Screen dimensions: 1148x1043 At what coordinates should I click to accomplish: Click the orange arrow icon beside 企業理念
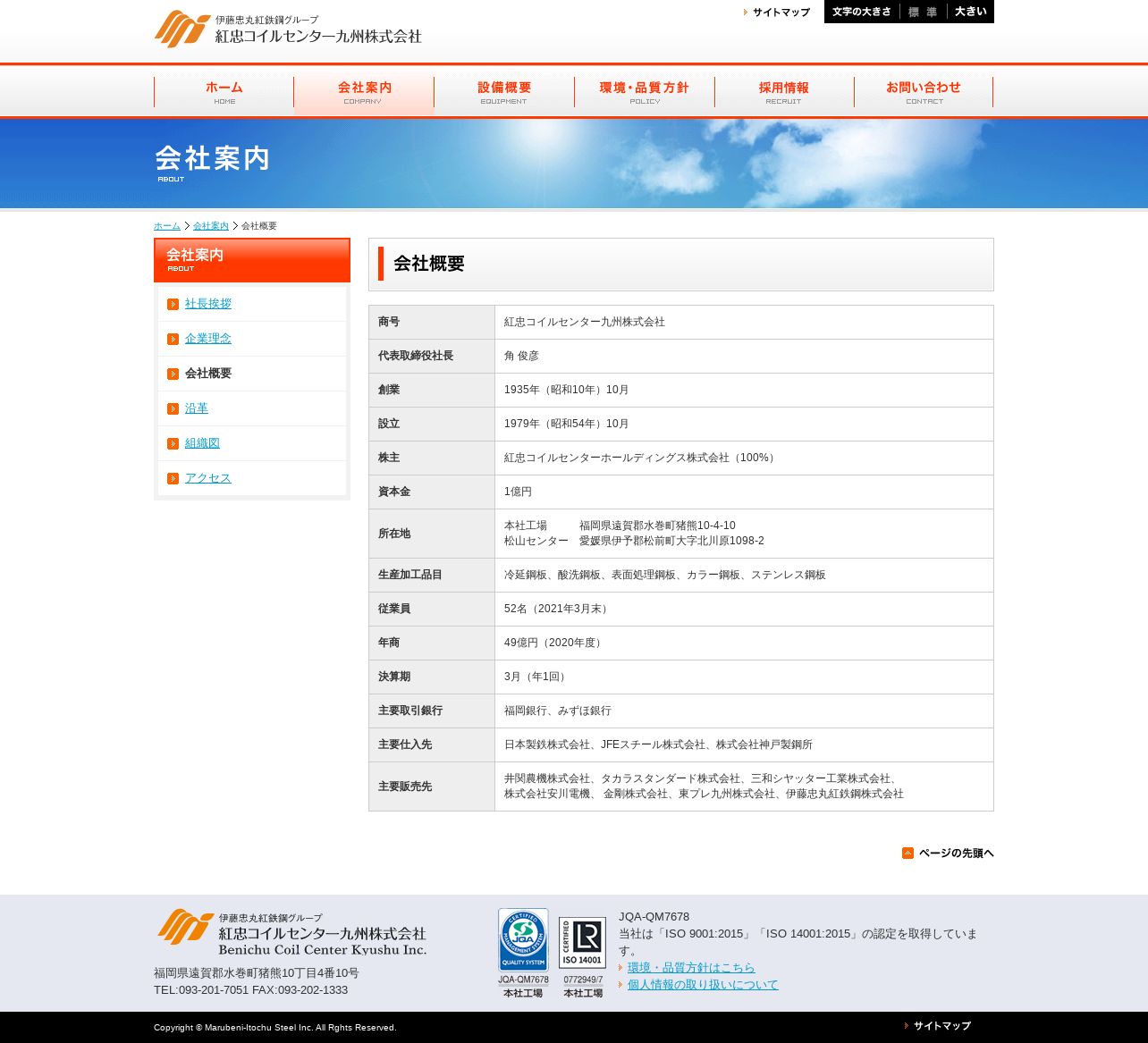coord(173,339)
